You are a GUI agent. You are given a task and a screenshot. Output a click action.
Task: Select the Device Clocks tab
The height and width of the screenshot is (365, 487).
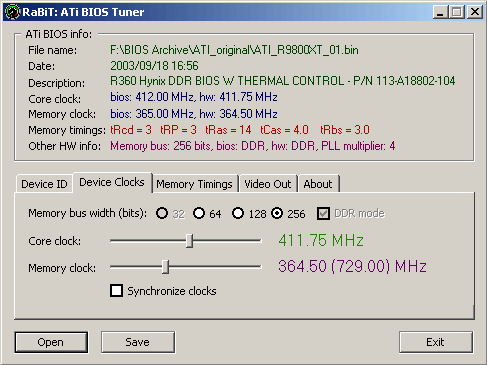point(112,182)
